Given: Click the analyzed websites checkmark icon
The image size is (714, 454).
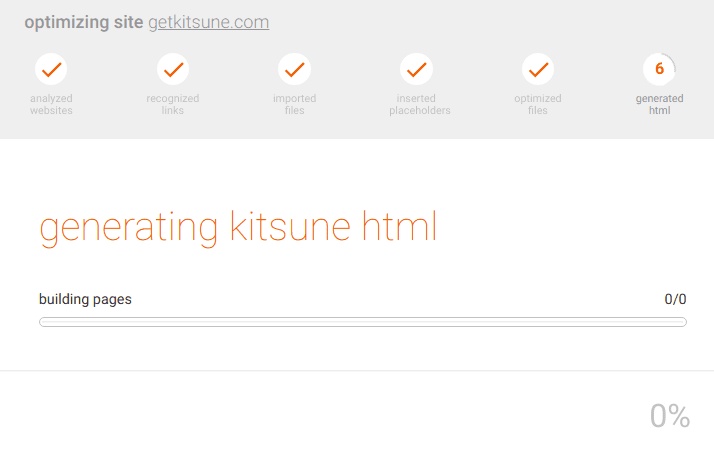Looking at the screenshot, I should click(51, 69).
